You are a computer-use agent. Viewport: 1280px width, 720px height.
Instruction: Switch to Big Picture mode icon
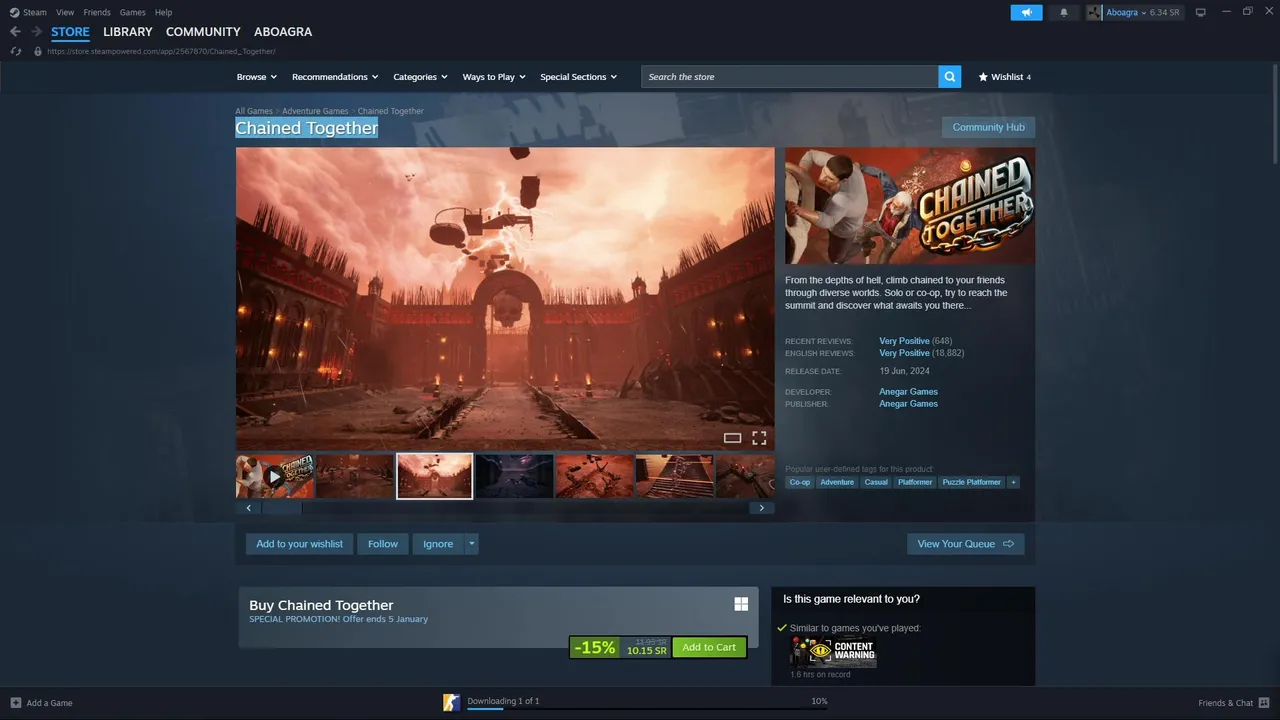pyautogui.click(x=1201, y=12)
